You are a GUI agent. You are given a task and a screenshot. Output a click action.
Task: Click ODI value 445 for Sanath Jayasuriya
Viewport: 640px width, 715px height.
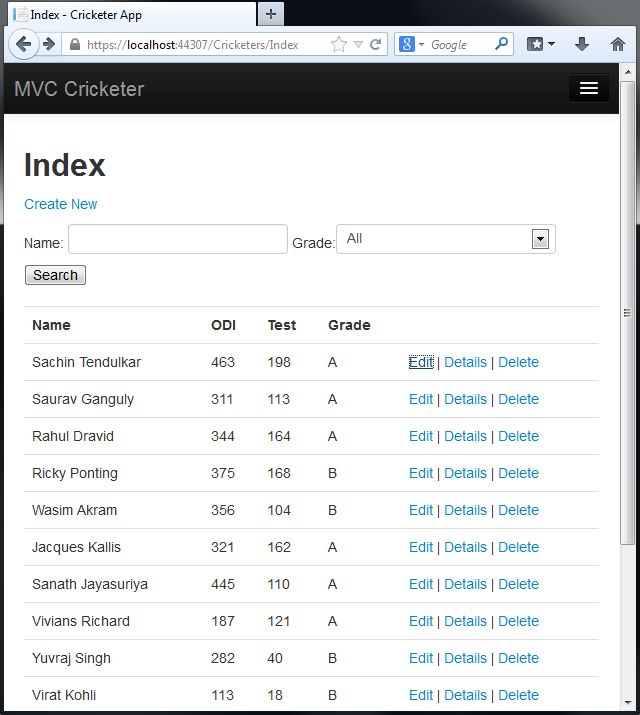point(223,584)
